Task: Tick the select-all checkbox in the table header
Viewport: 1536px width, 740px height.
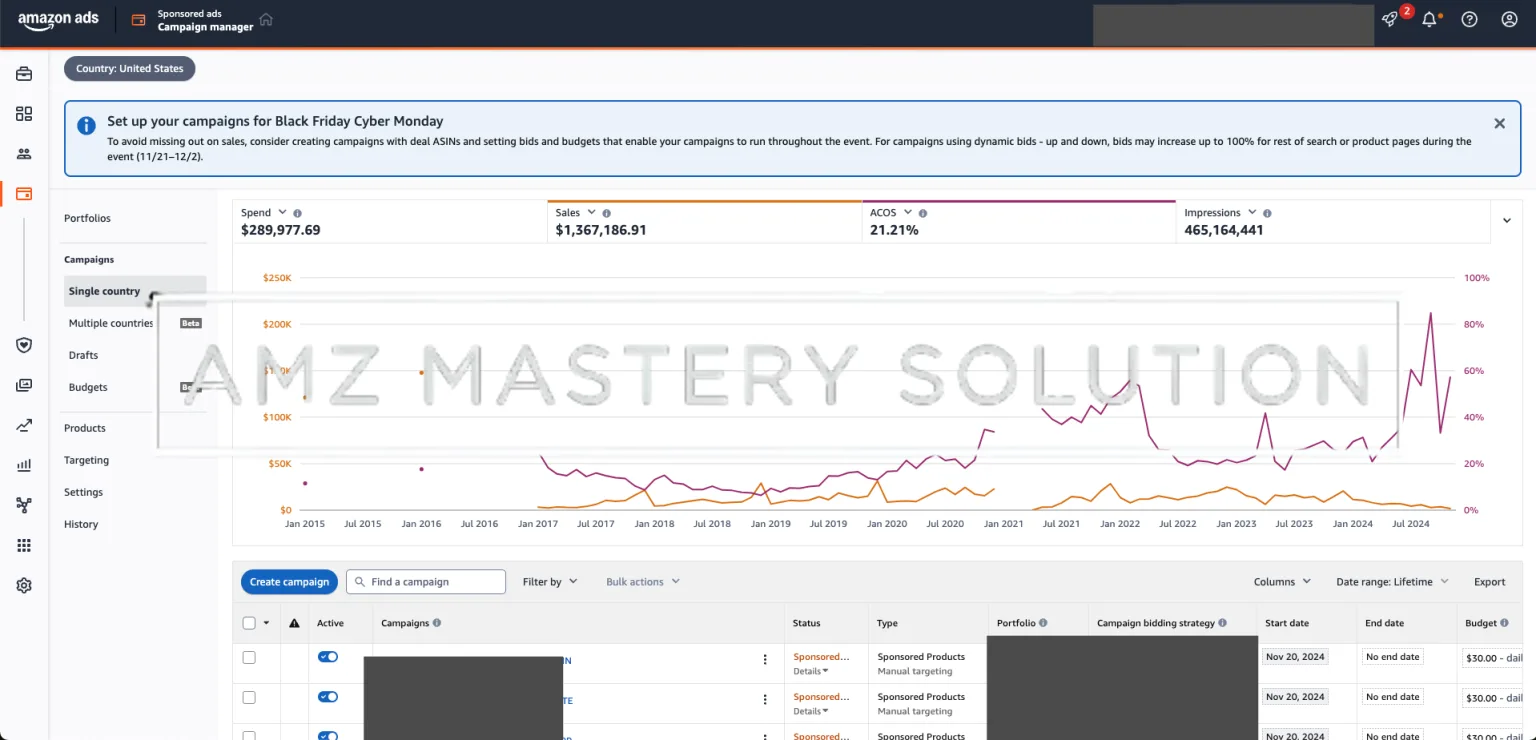Action: 249,623
